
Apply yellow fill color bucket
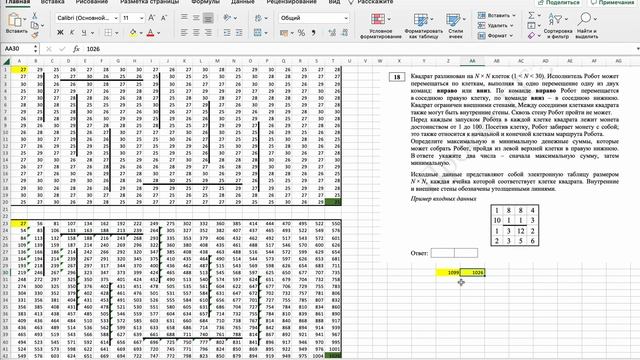(133, 33)
